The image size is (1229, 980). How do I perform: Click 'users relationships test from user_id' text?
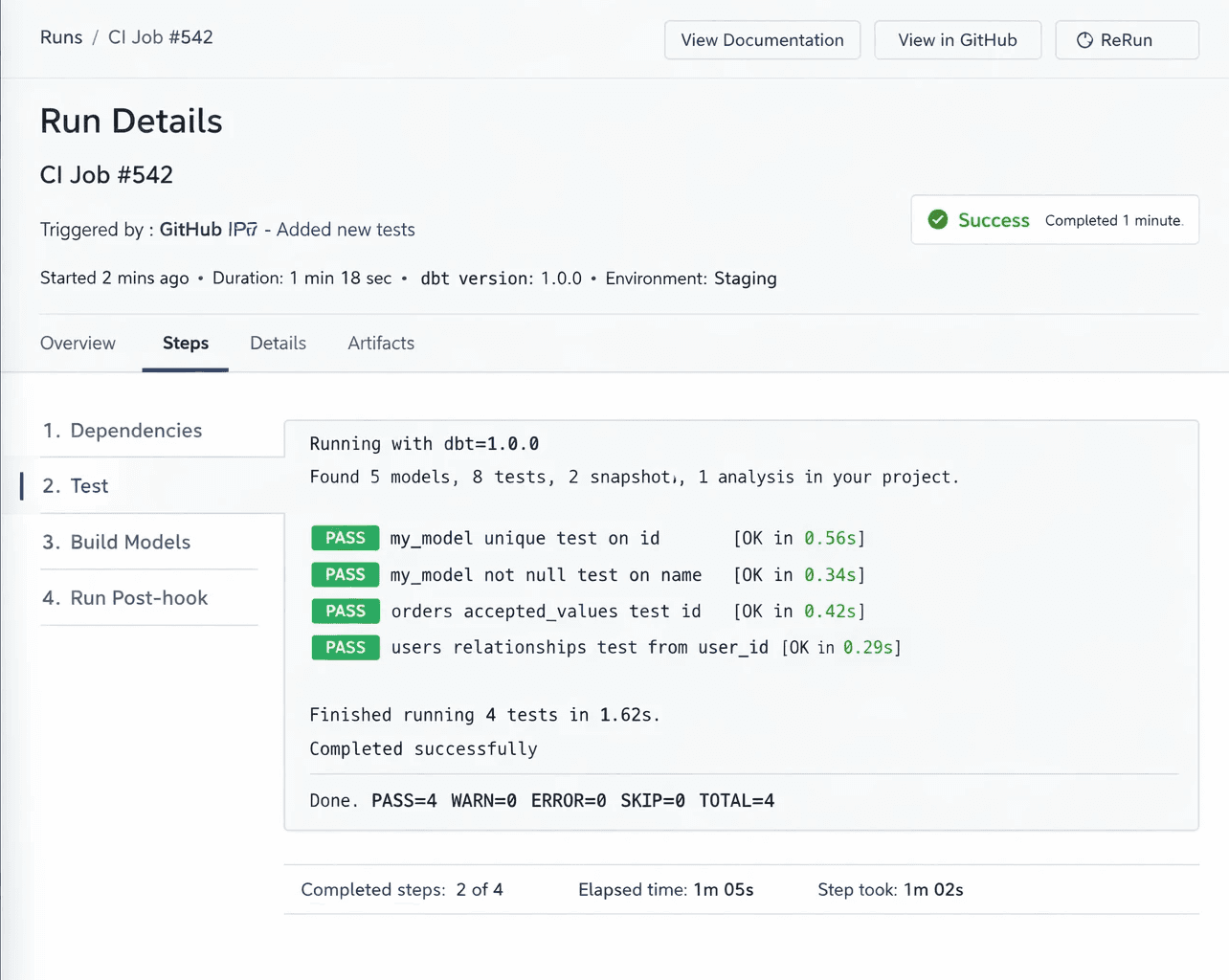tap(579, 647)
